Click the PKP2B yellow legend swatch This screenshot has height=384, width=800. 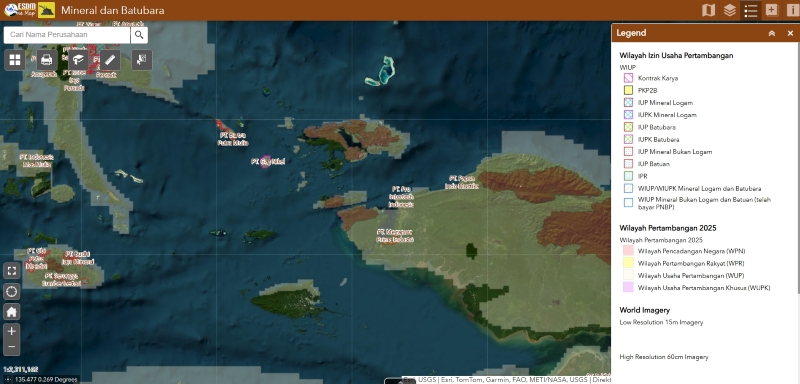pyautogui.click(x=628, y=90)
